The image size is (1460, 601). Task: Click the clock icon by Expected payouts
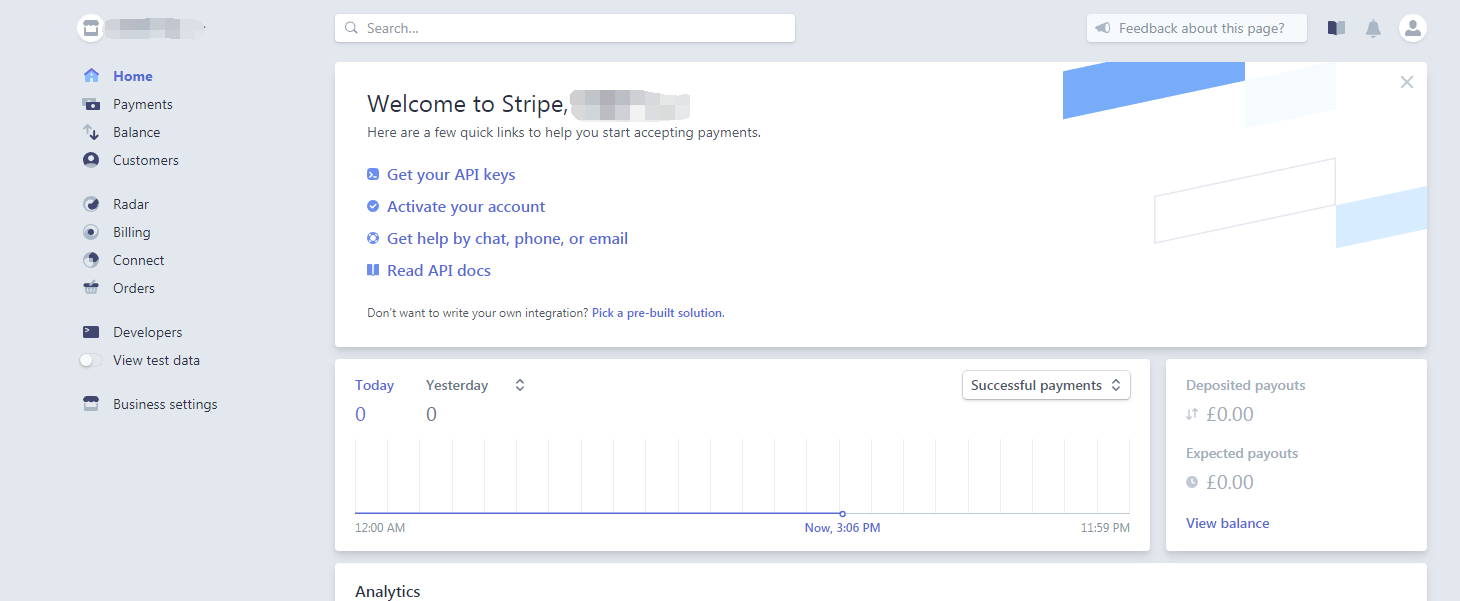coord(1192,482)
